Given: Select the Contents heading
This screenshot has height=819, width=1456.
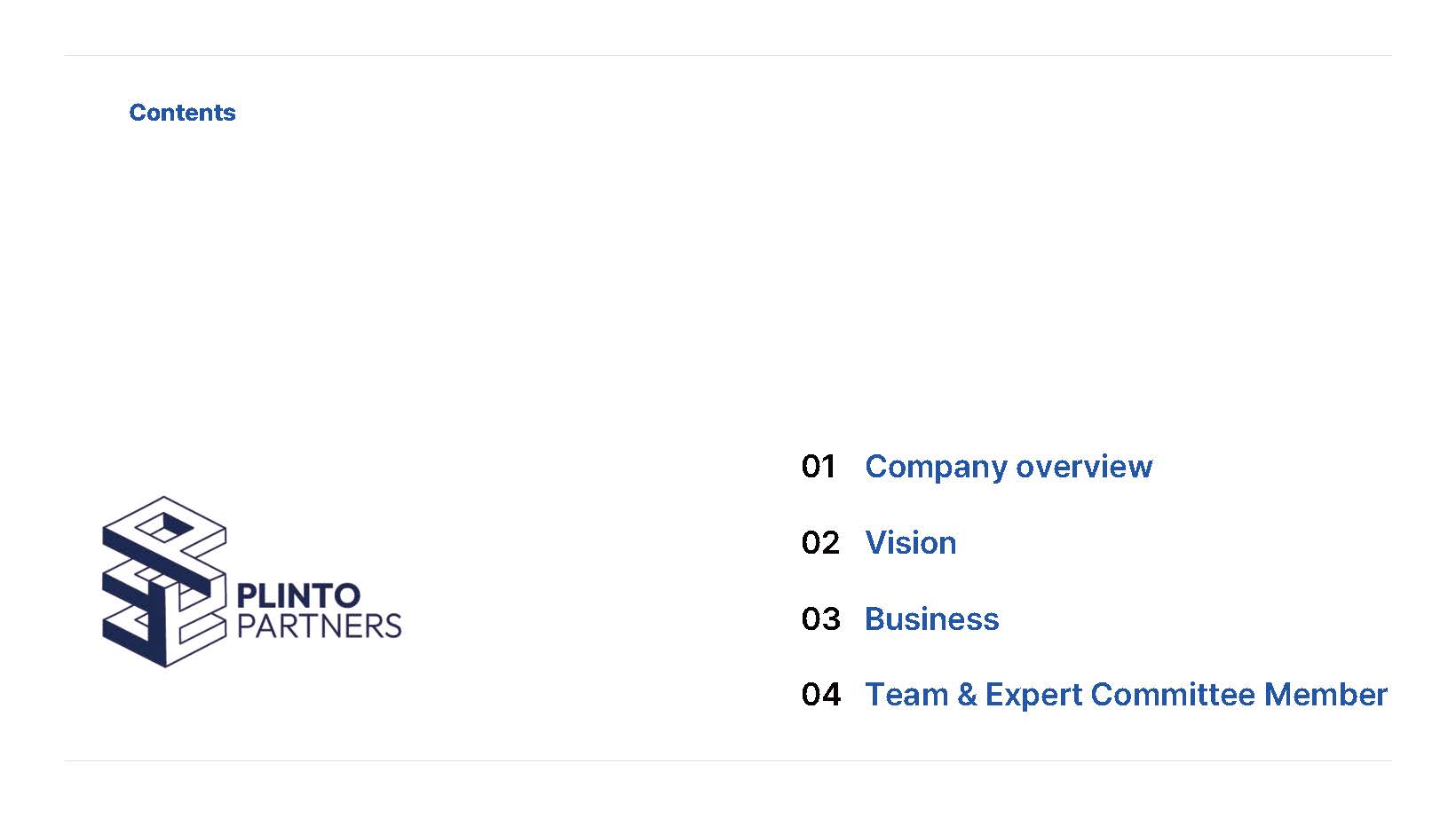Looking at the screenshot, I should [x=182, y=113].
